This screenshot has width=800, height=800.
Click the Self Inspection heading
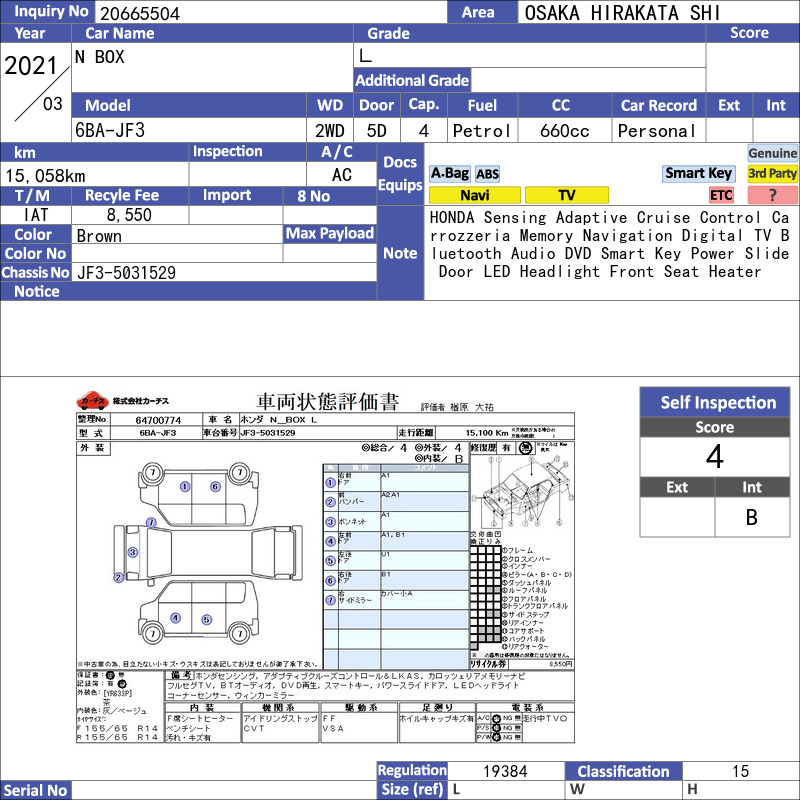click(718, 403)
